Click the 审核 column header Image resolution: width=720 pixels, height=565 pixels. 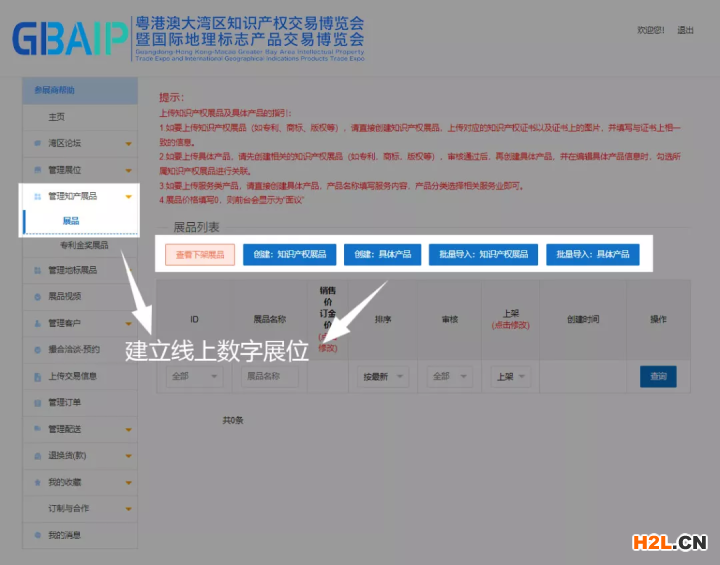(x=450, y=319)
